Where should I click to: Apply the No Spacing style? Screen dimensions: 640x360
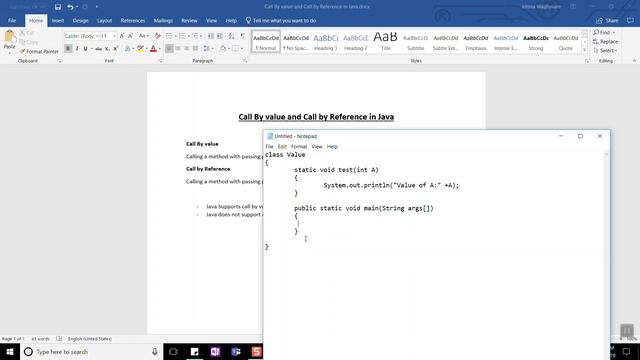tap(296, 42)
